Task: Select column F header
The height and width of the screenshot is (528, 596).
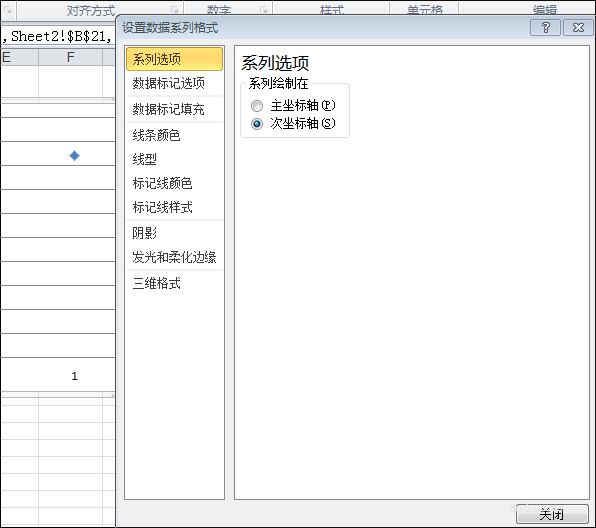Action: [70, 57]
